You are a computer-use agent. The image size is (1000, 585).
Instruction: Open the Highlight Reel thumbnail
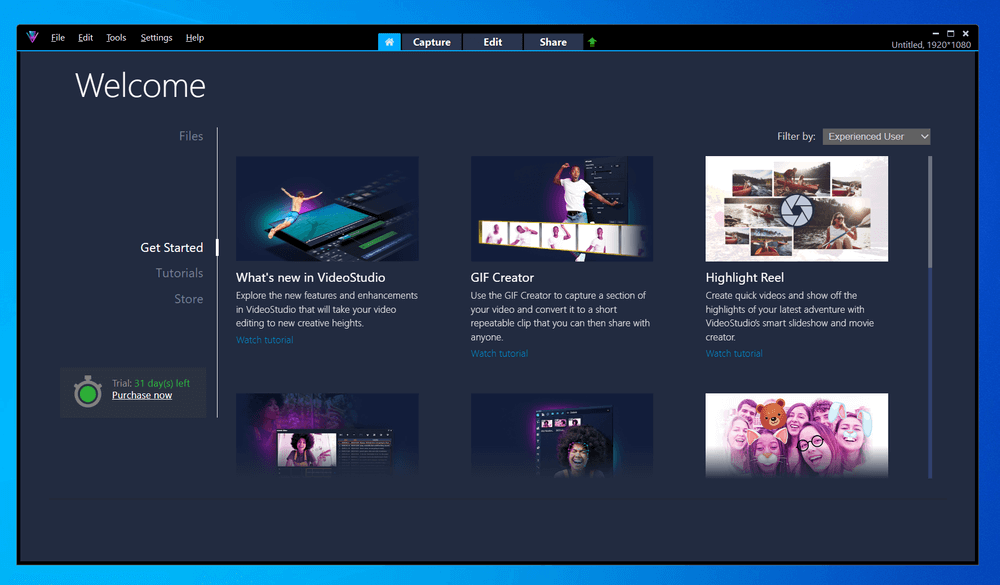pos(797,209)
